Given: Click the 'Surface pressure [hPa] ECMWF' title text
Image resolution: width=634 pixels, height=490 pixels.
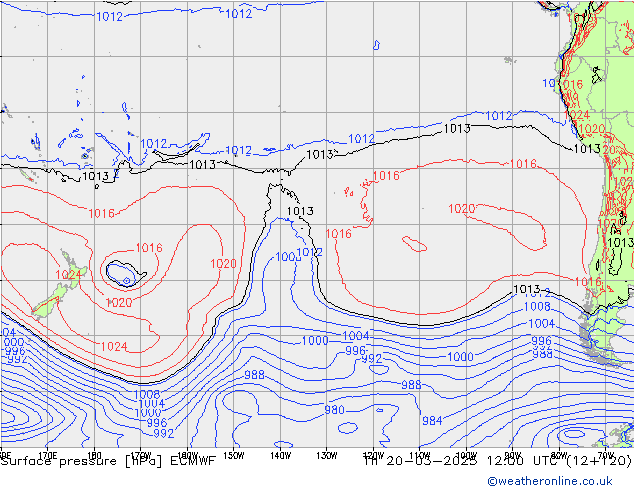Looking at the screenshot, I should 108,461.
